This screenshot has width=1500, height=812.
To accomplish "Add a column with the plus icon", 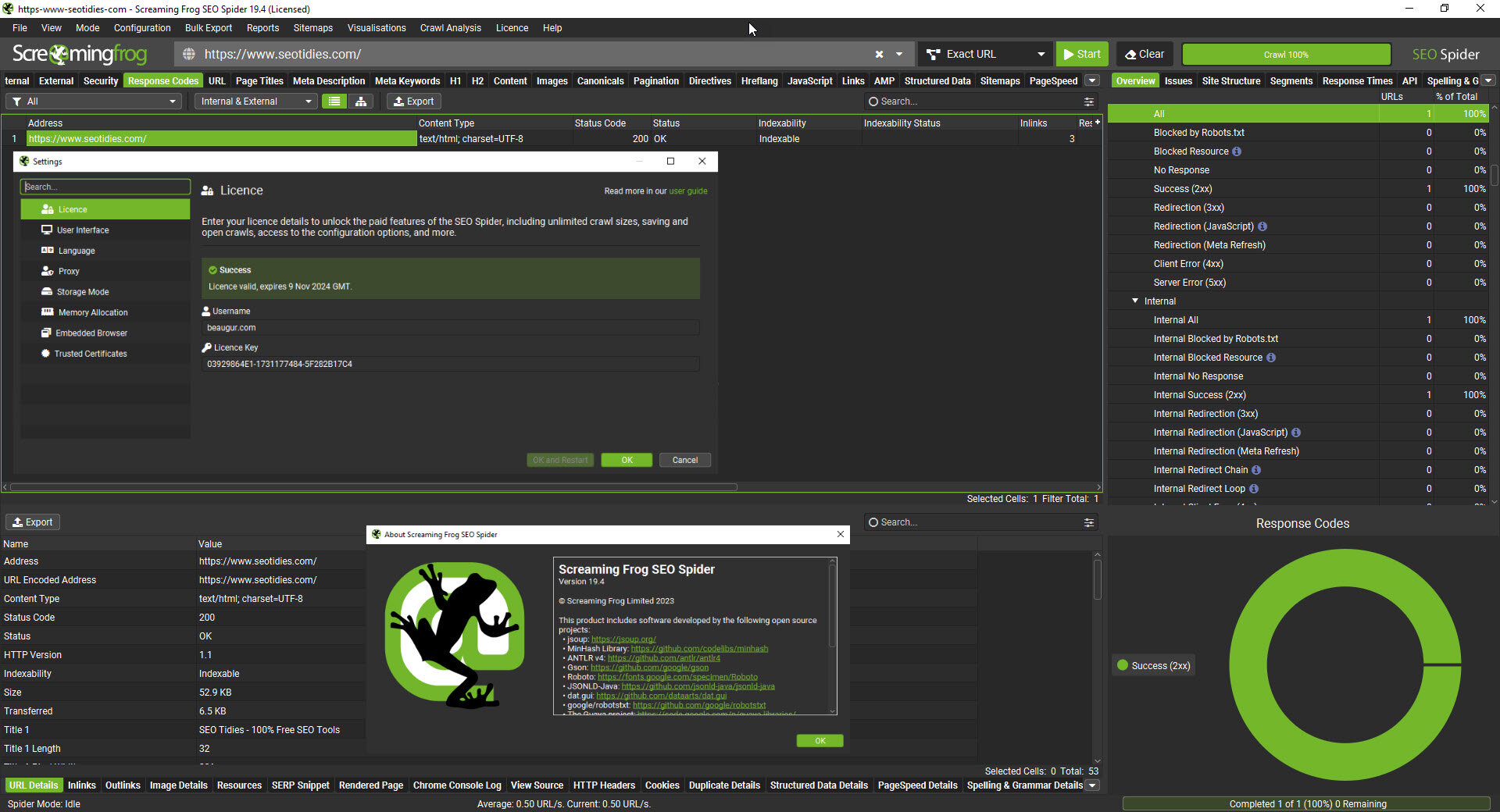I will tap(1097, 123).
